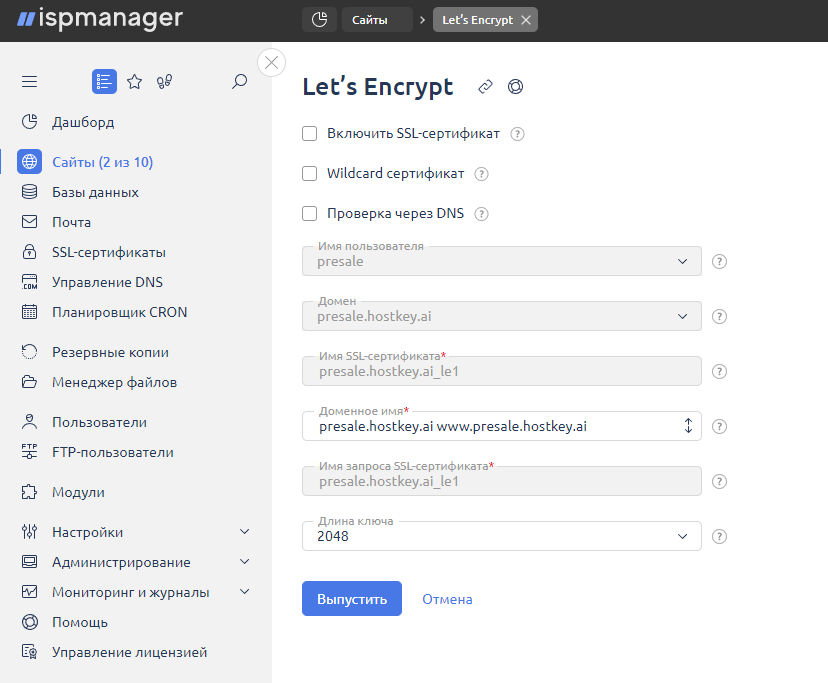Click the Доменное имя input field
828x683 pixels.
pos(502,426)
